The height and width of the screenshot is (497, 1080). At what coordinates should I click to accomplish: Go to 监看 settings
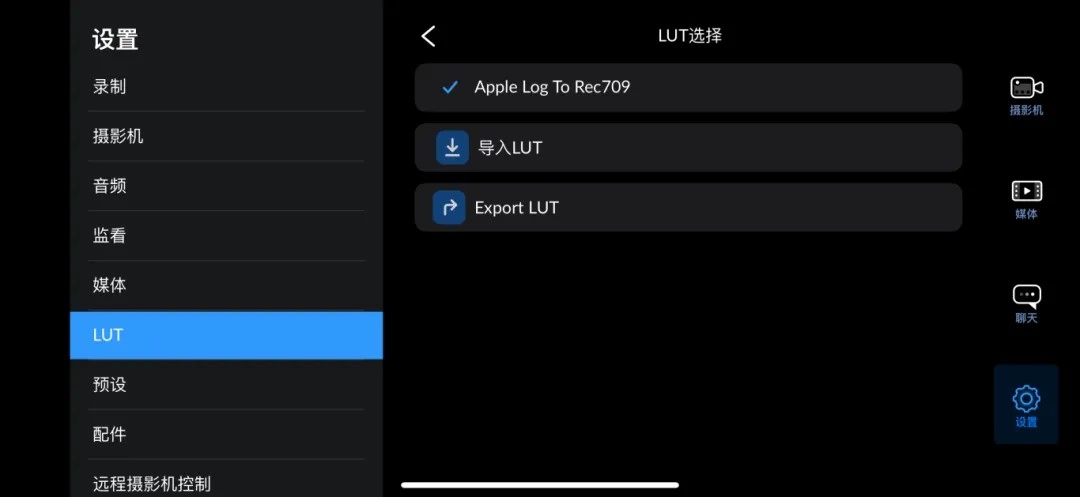point(110,236)
